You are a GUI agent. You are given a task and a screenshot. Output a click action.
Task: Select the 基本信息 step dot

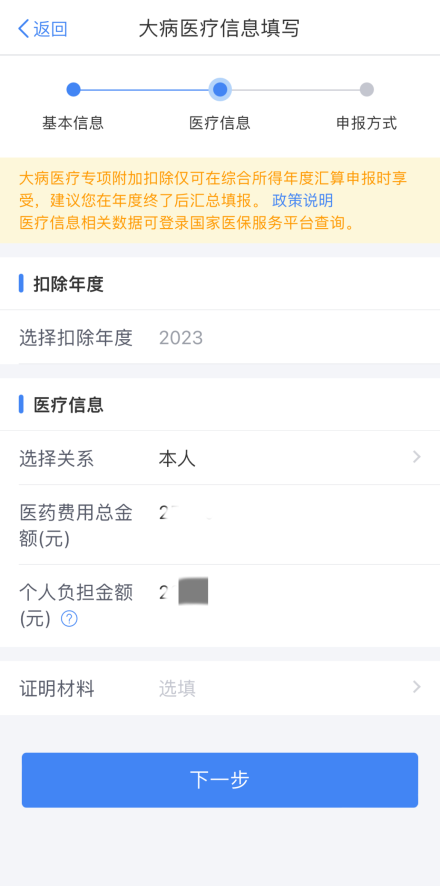73,89
